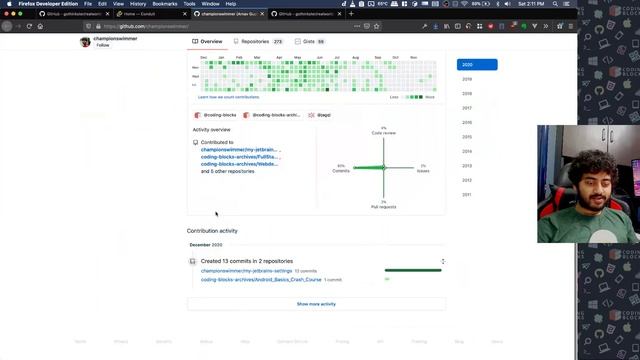Click the padlock site security icon

tap(98, 26)
